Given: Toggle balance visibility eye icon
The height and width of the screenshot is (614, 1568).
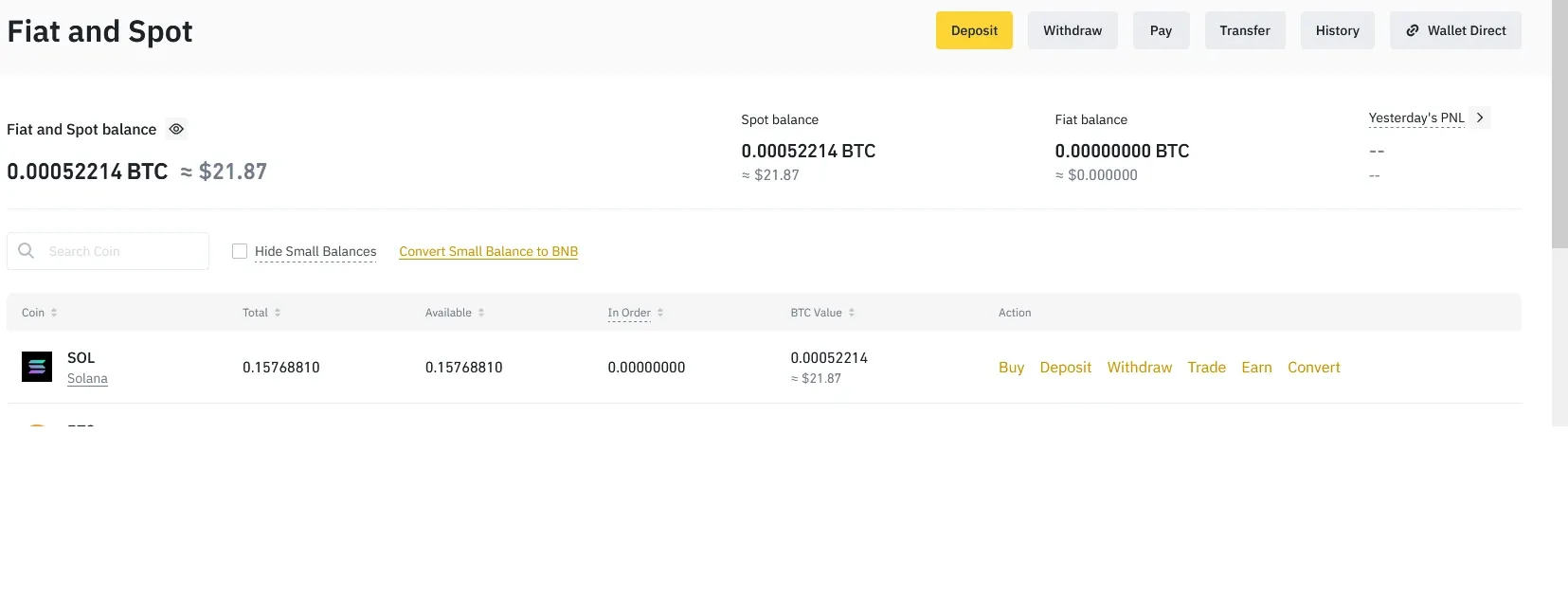Looking at the screenshot, I should point(176,129).
